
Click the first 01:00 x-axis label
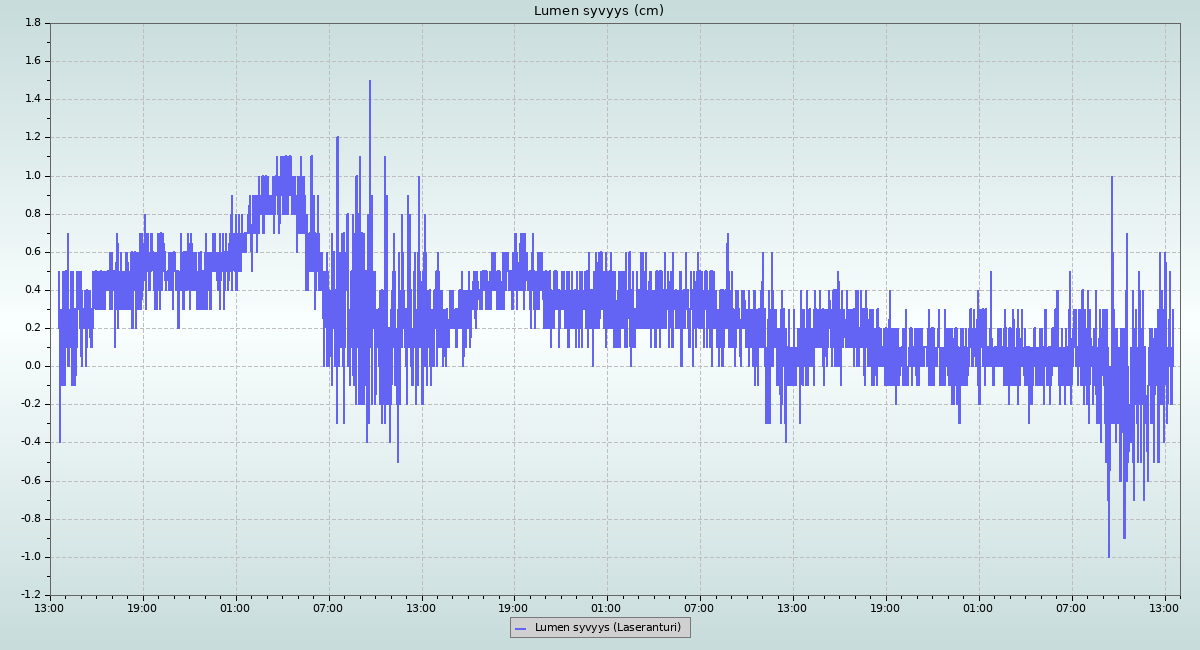[x=235, y=608]
